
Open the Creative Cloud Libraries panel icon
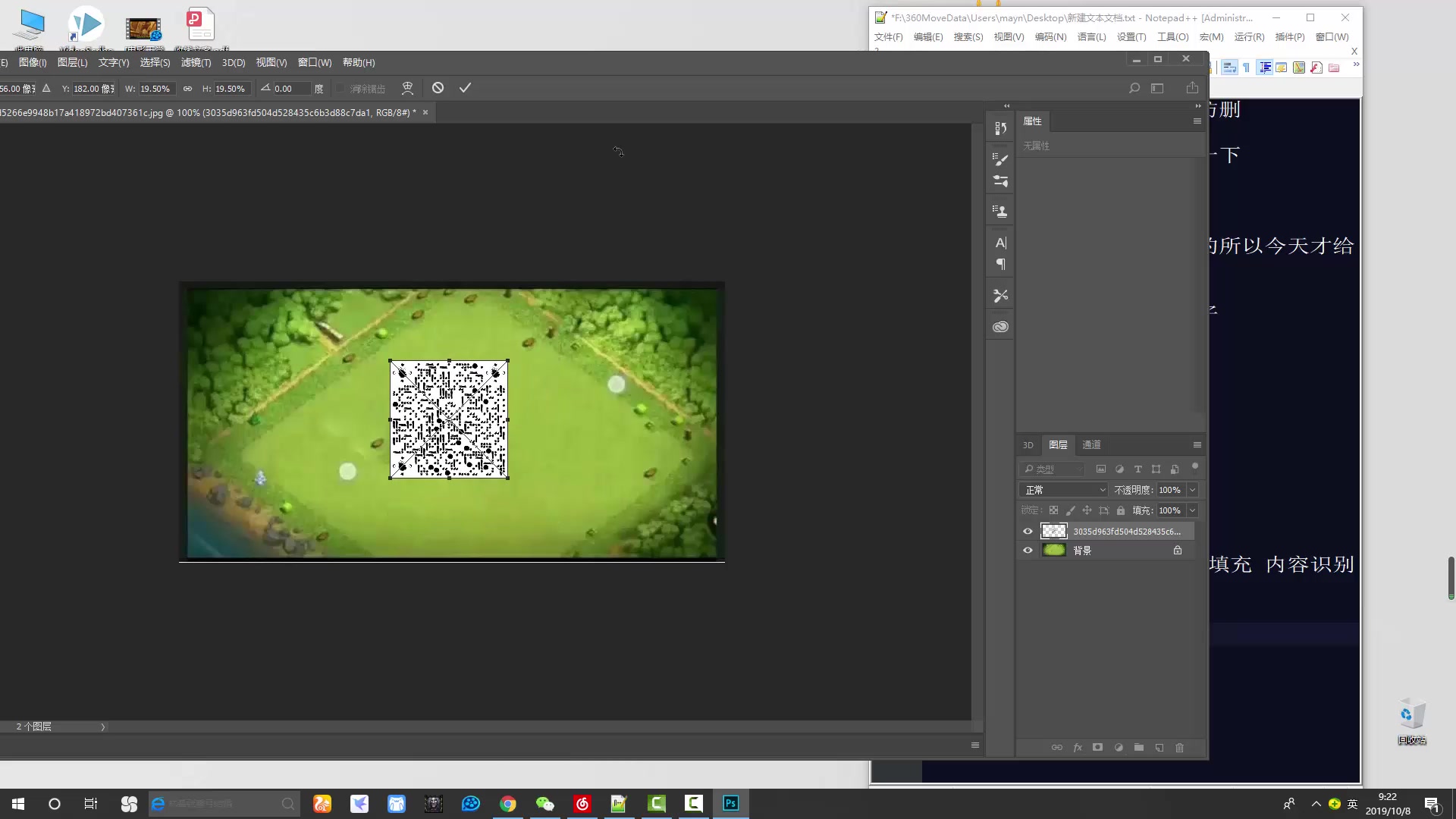pyautogui.click(x=1000, y=327)
